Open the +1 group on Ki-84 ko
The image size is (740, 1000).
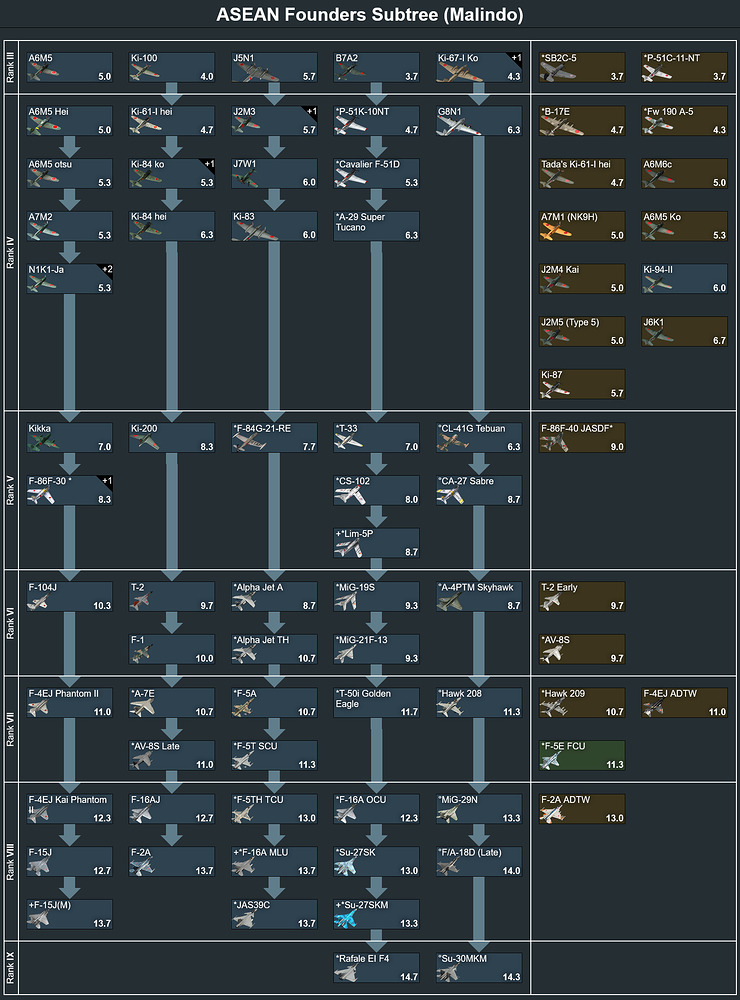click(x=208, y=164)
